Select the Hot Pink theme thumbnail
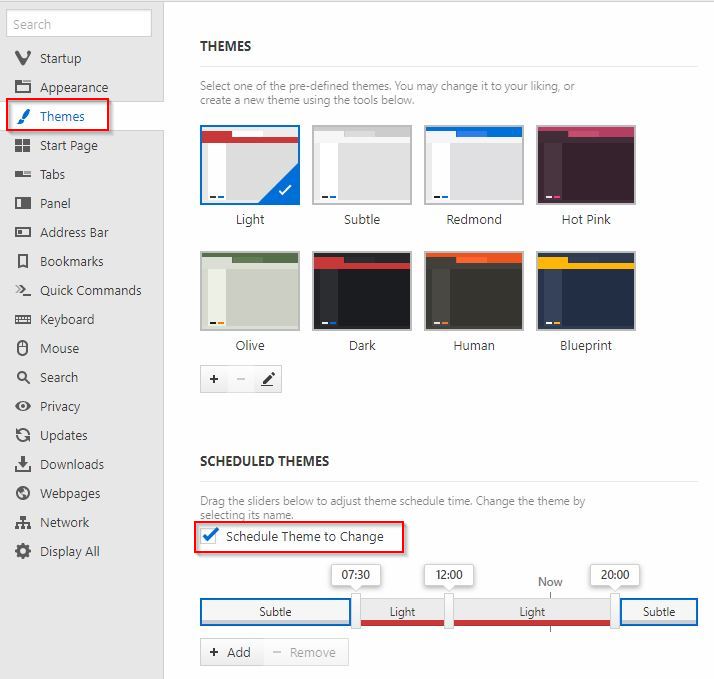Screen dimensions: 714x679 pos(586,165)
